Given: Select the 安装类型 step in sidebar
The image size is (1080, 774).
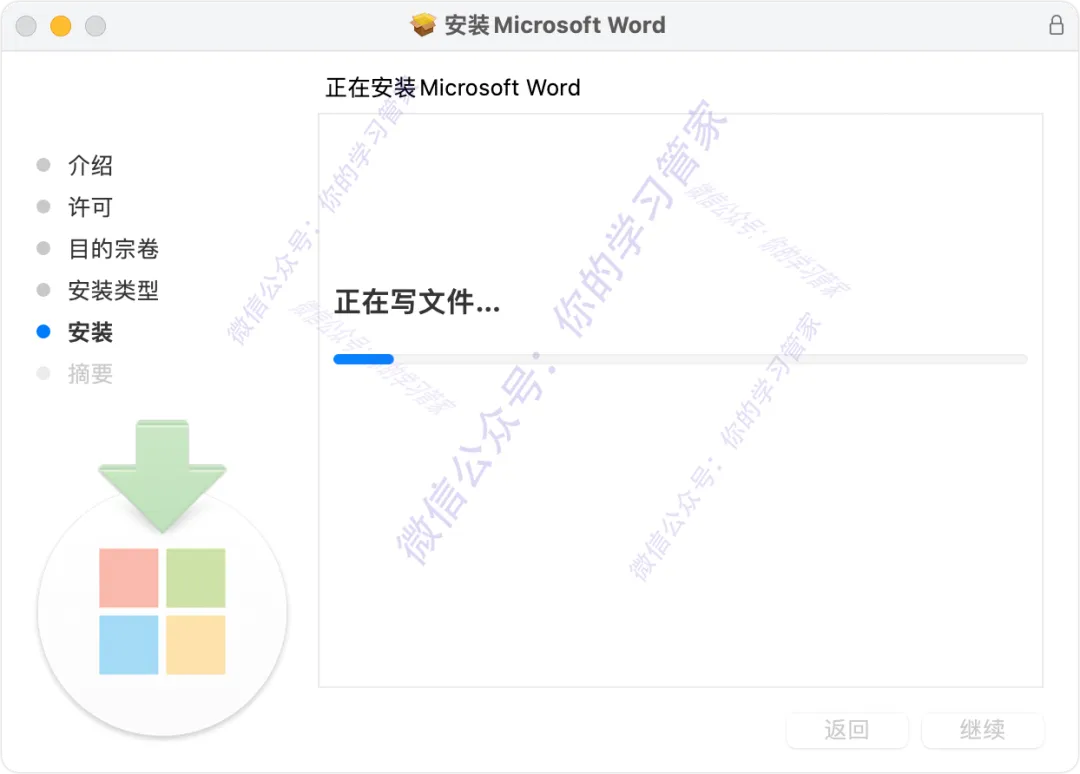Looking at the screenshot, I should click(x=114, y=291).
